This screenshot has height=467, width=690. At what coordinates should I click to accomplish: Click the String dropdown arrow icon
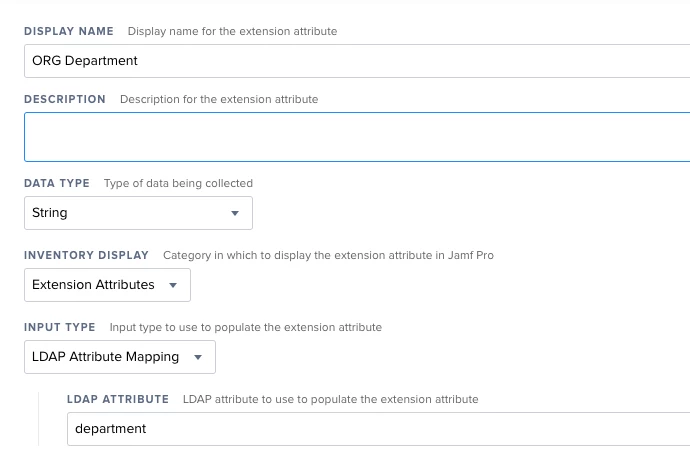click(x=235, y=213)
